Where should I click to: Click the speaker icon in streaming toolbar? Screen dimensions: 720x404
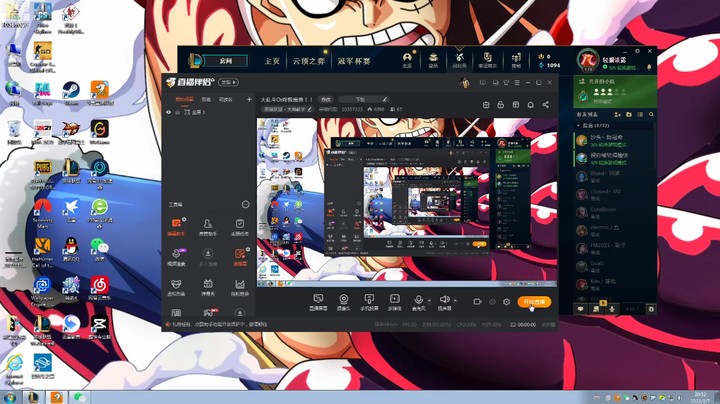coord(444,300)
